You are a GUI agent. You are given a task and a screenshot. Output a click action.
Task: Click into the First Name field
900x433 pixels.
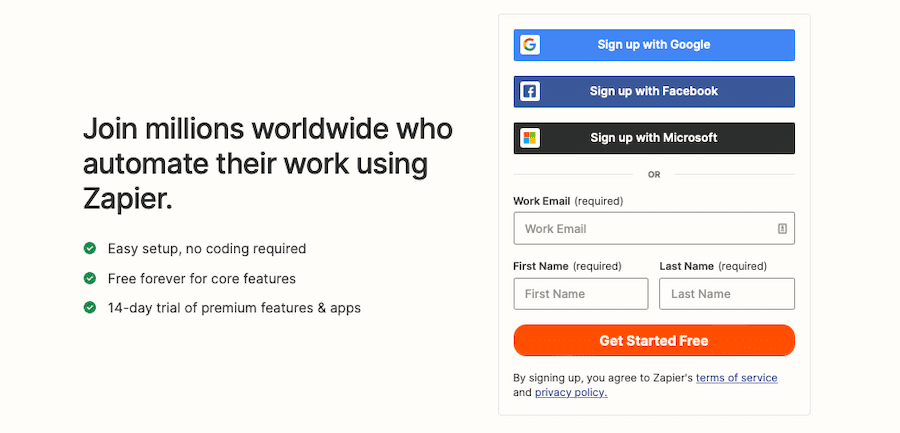click(x=581, y=294)
